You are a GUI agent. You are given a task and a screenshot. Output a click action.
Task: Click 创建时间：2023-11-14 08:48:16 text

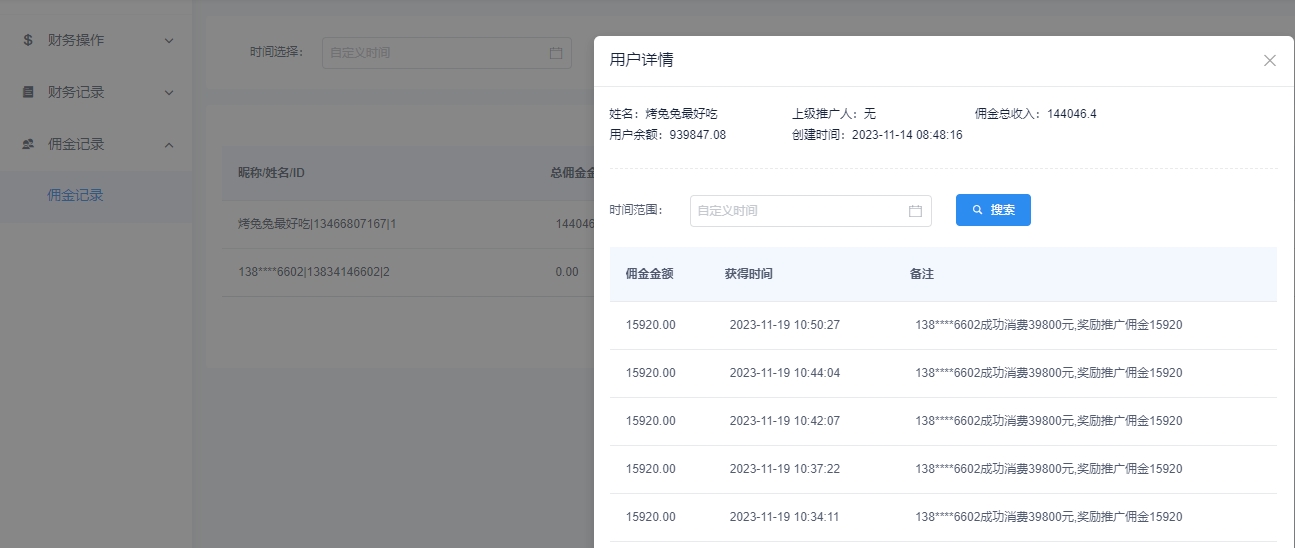[877, 134]
